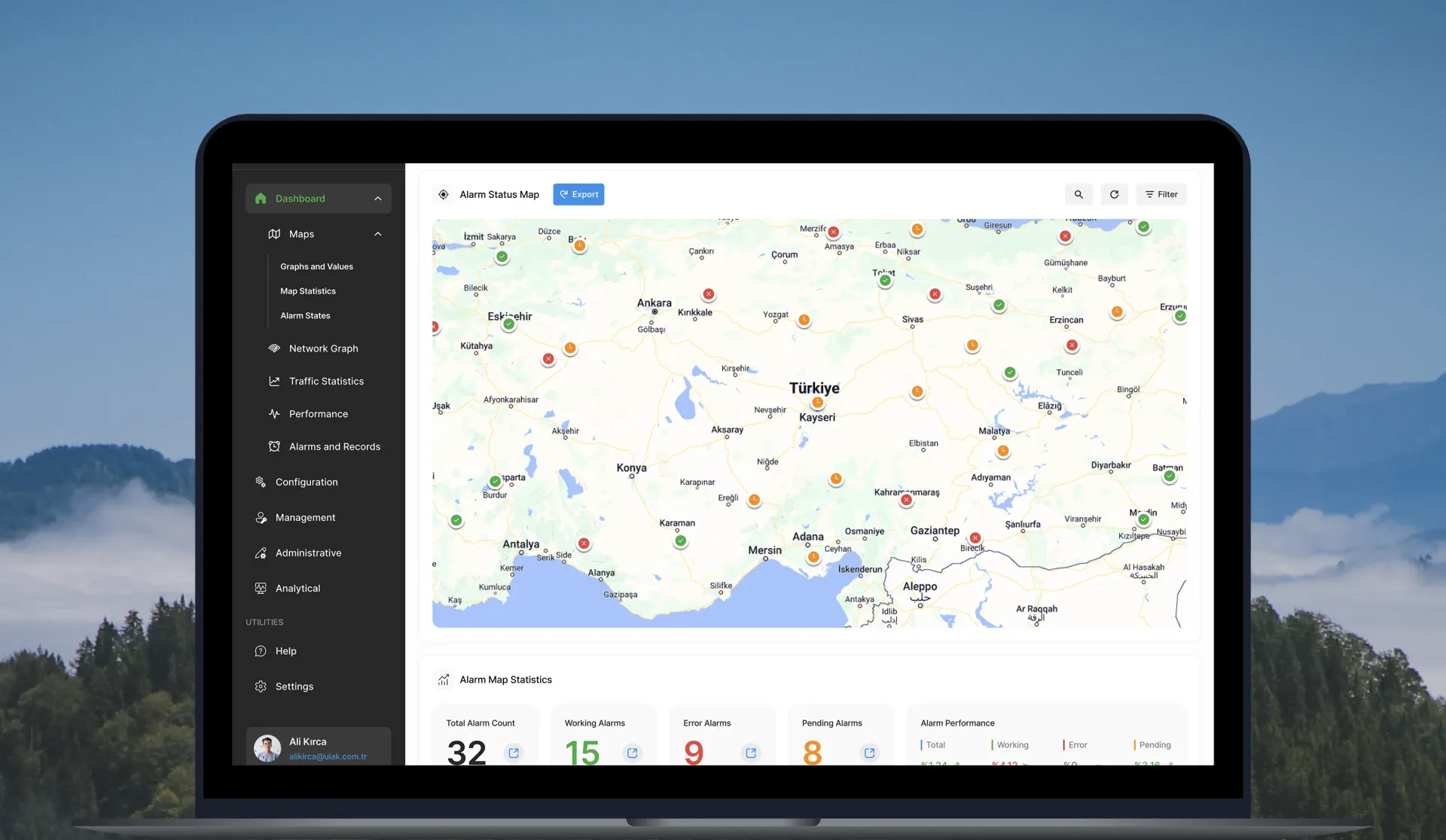Click the orange marker east of Kütahya
The width and height of the screenshot is (1446, 840).
(570, 348)
